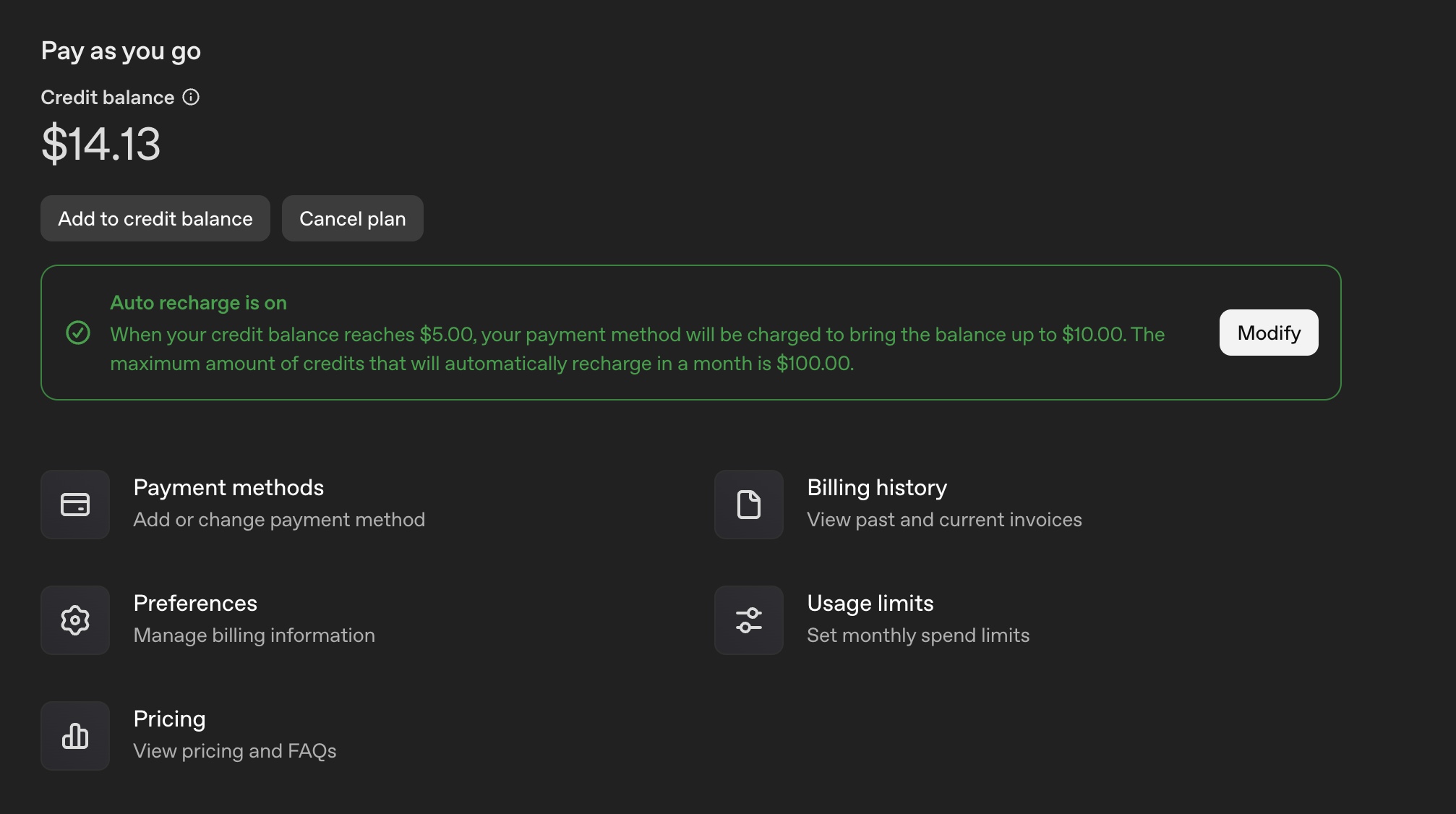Screen dimensions: 1456x814
Task: Click 'View pricing and FAQs' description
Action: click(x=235, y=751)
